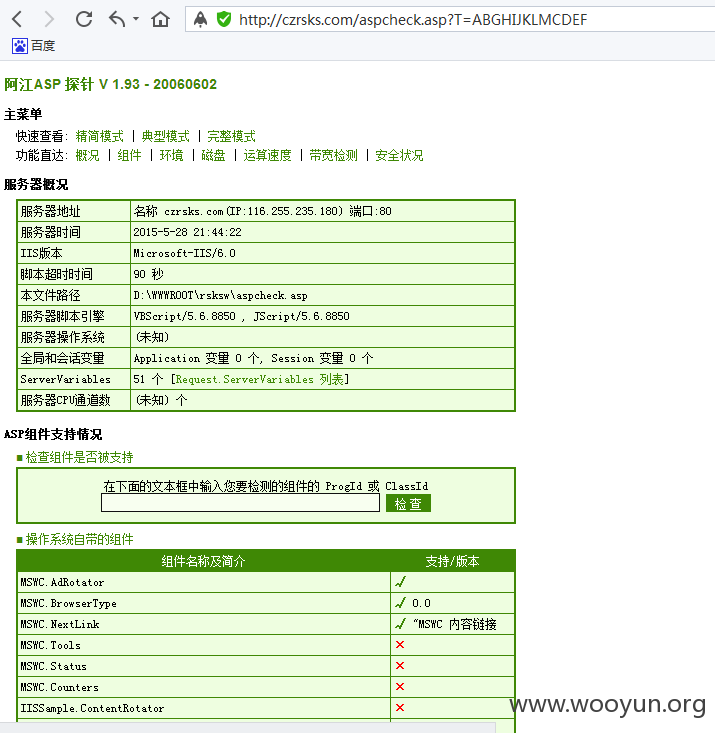715x733 pixels.
Task: Click the 阿江ASP 探针 V 1.93 title
Action: 111,84
